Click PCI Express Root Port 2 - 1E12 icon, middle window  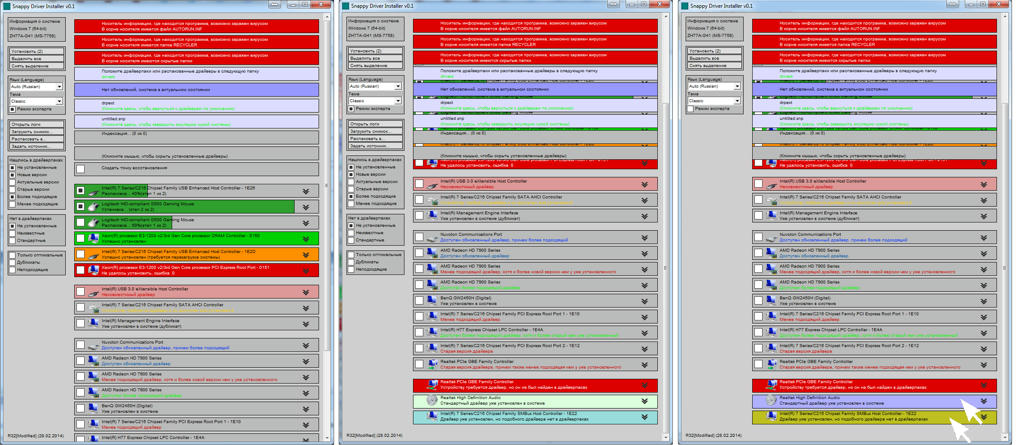coord(433,348)
